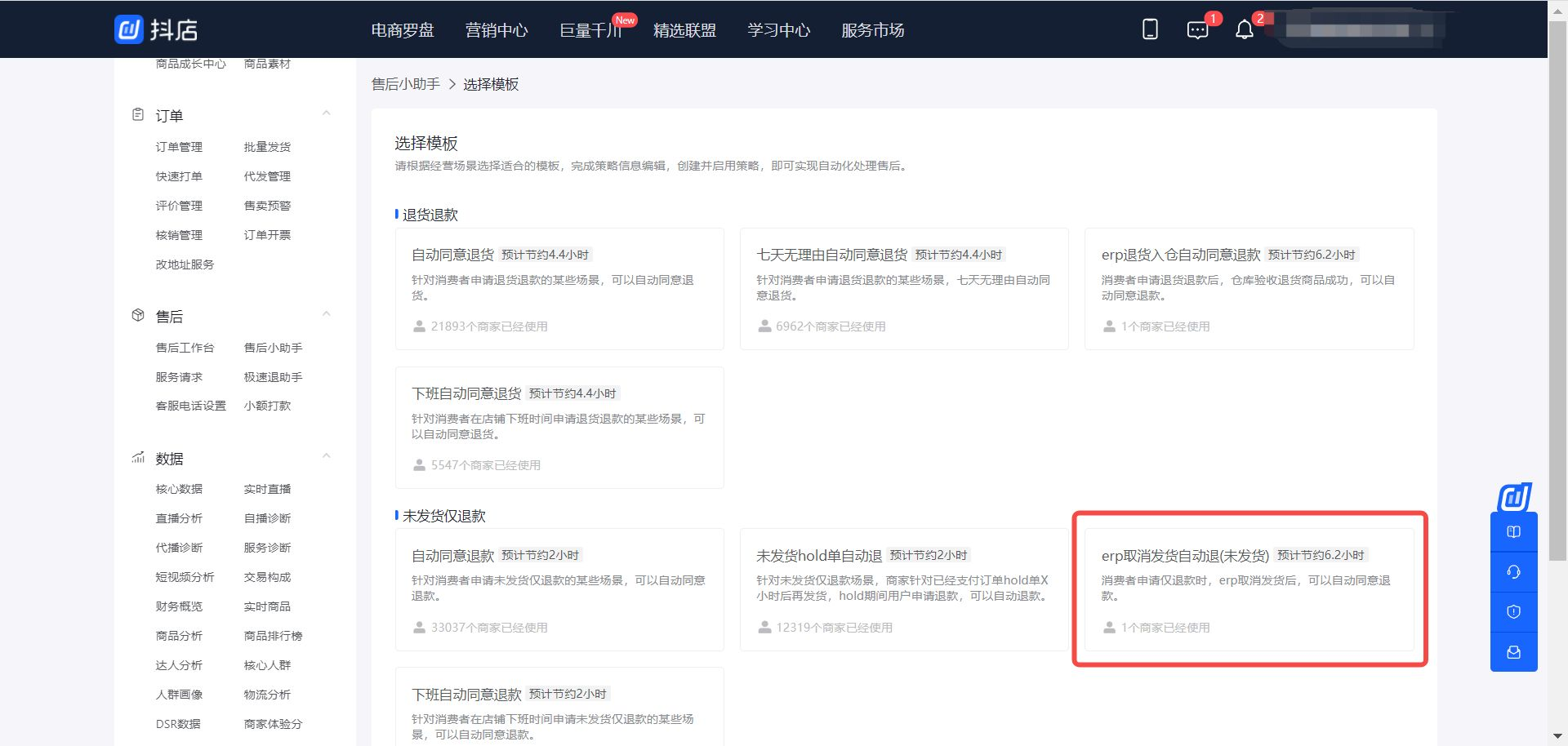Collapse the 数据 sidebar section
The width and height of the screenshot is (1568, 746).
tap(327, 457)
